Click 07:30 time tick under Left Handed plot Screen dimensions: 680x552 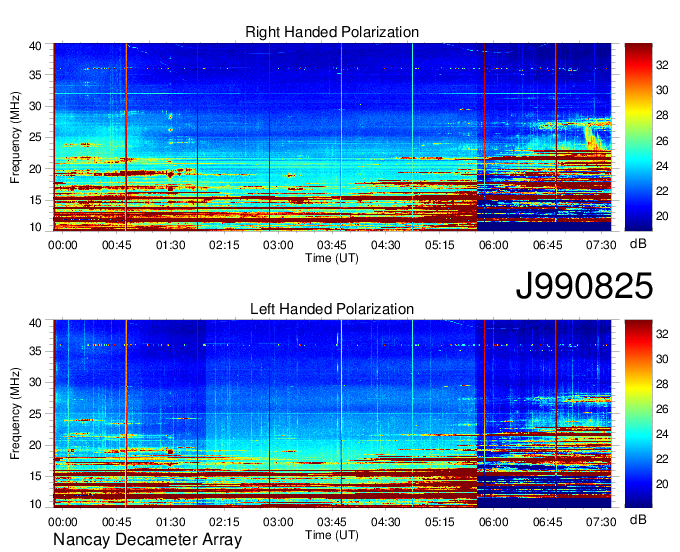point(601,522)
